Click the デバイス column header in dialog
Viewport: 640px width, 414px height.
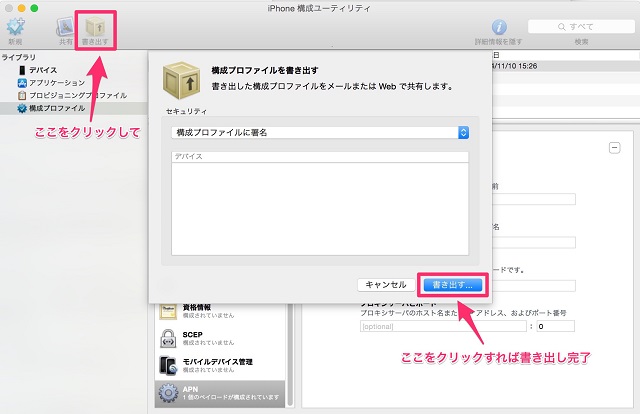point(320,156)
